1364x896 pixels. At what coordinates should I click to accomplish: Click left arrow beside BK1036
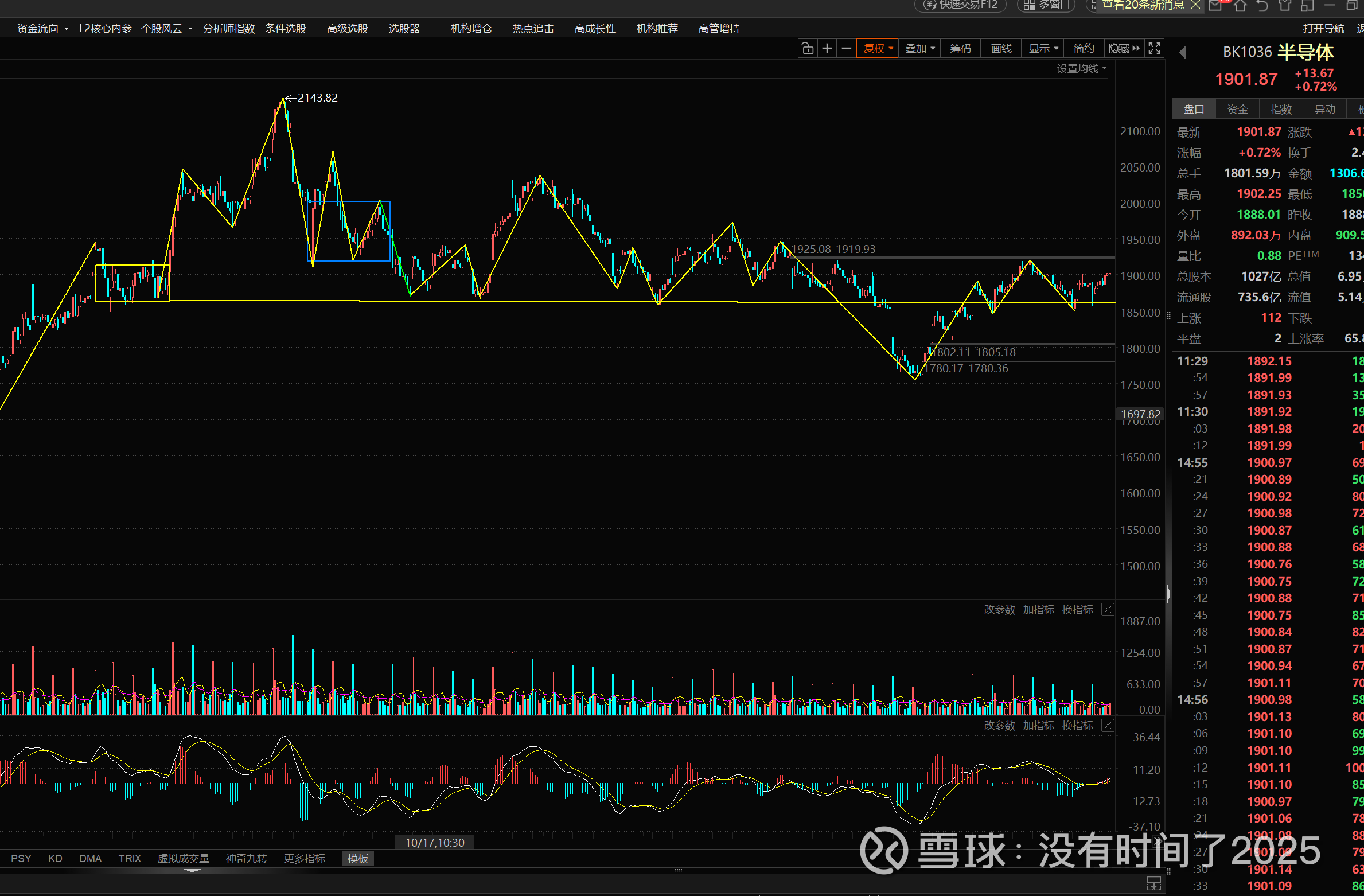coord(1182,53)
